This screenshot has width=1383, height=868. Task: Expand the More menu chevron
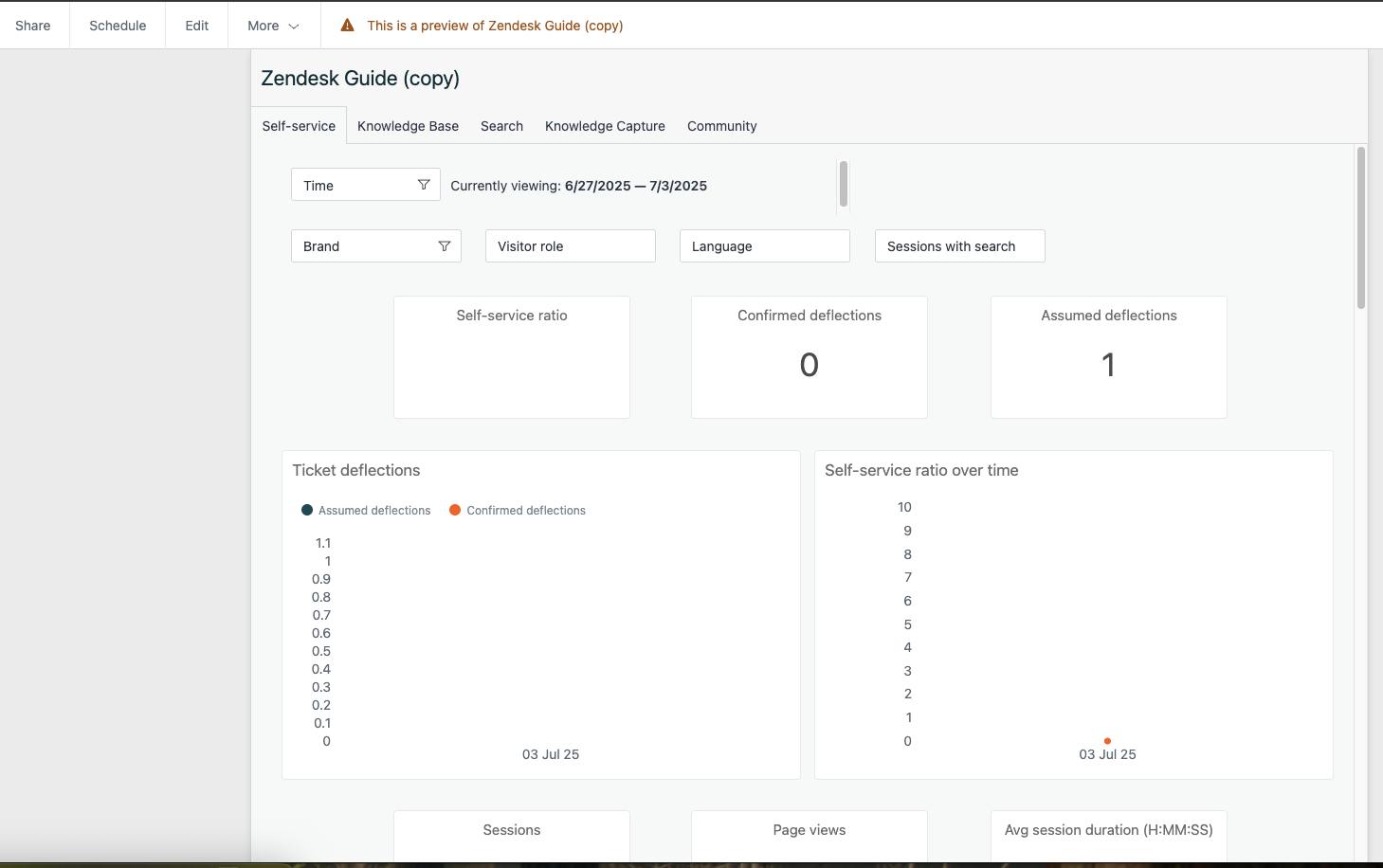(294, 27)
